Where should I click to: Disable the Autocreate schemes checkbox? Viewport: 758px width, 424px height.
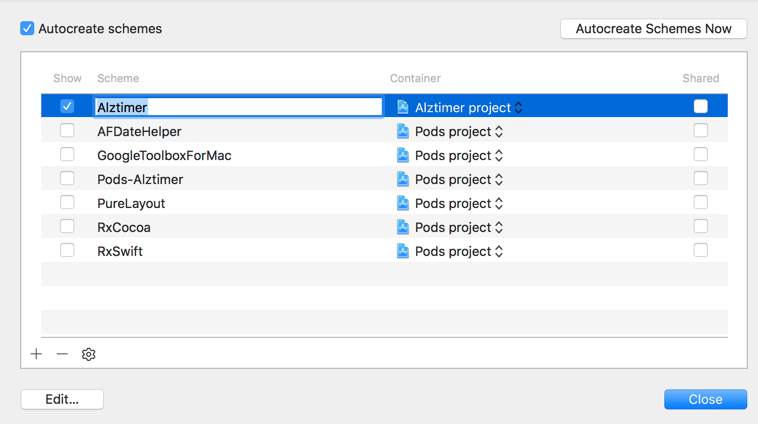click(x=28, y=29)
